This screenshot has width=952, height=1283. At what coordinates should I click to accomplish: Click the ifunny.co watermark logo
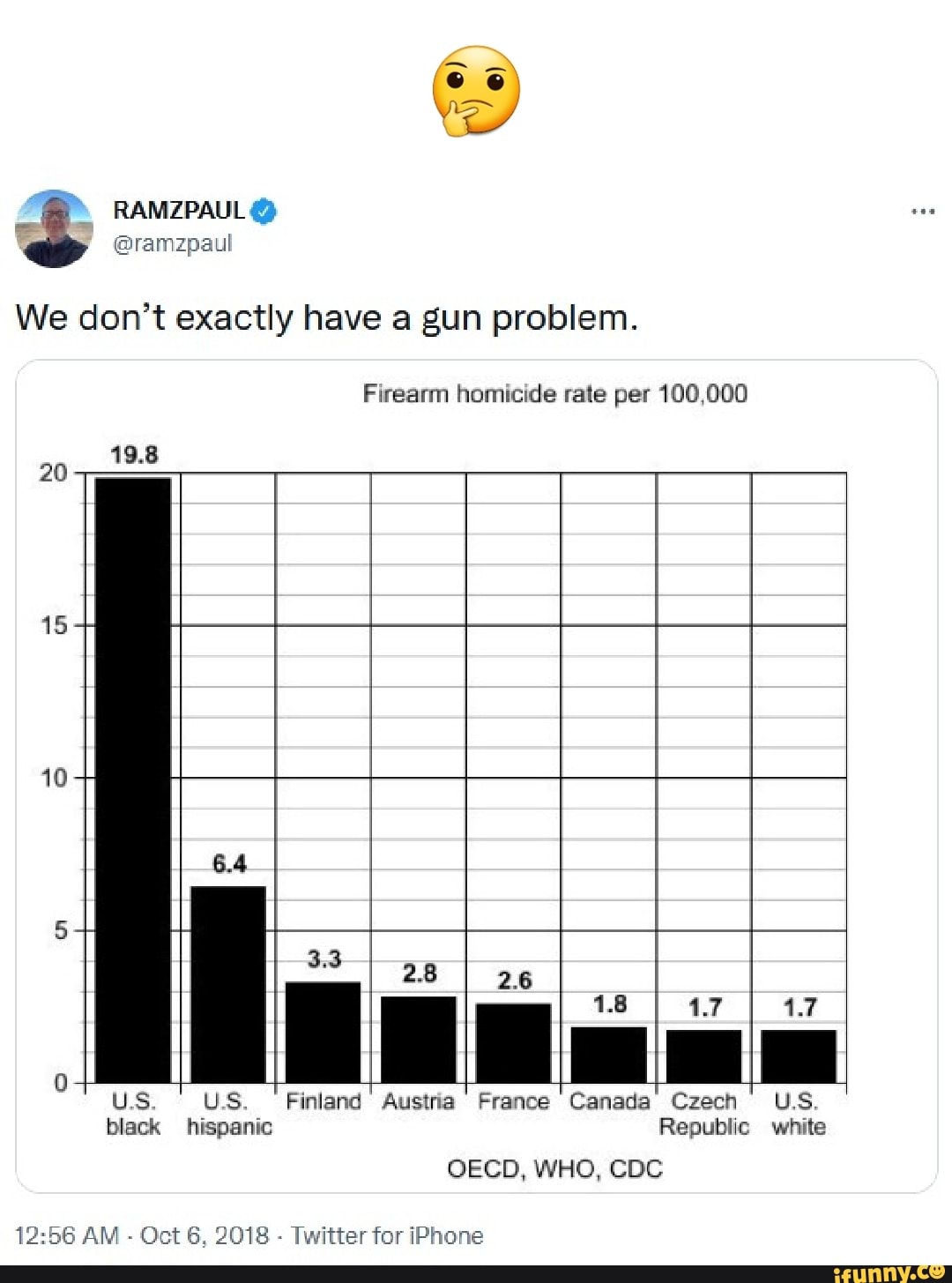tap(889, 1272)
